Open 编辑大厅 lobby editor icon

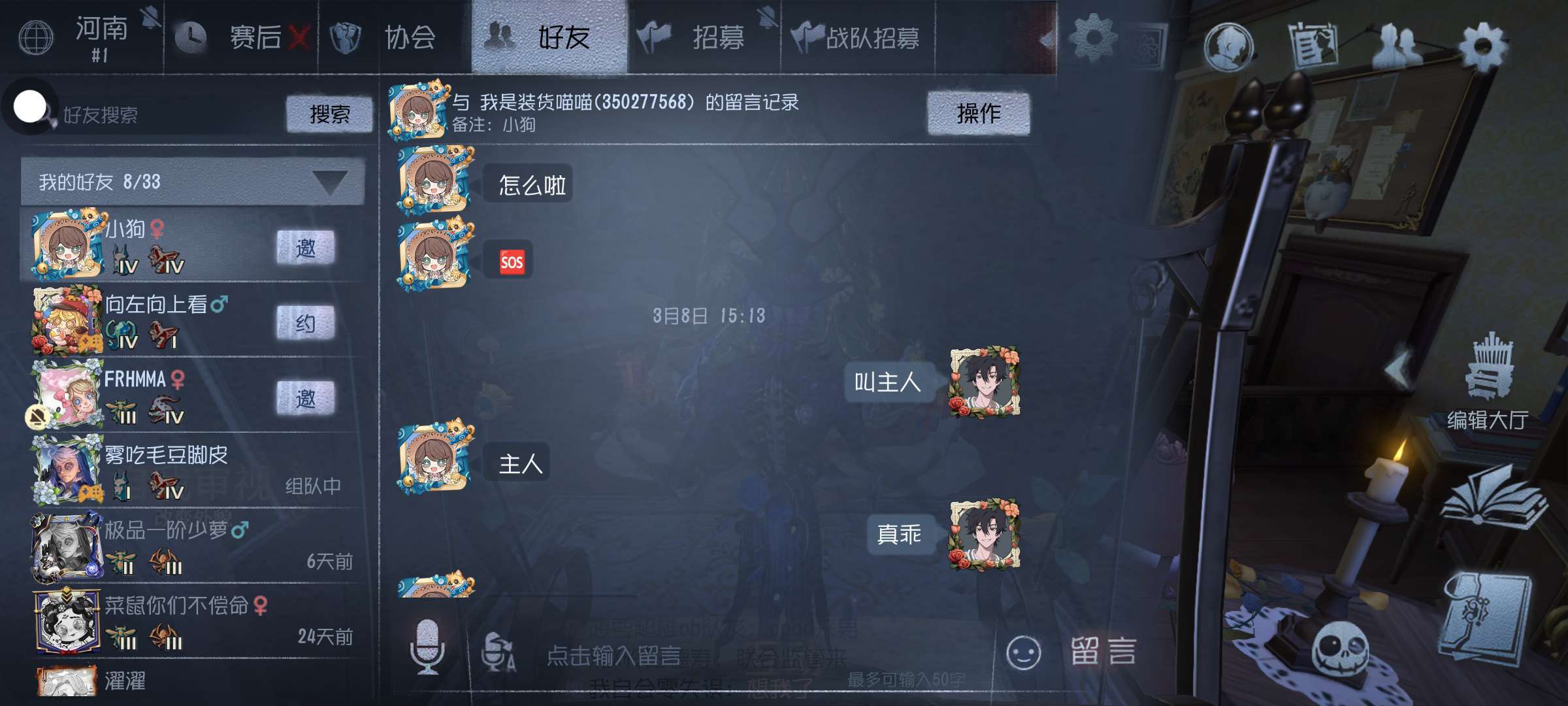(1487, 382)
